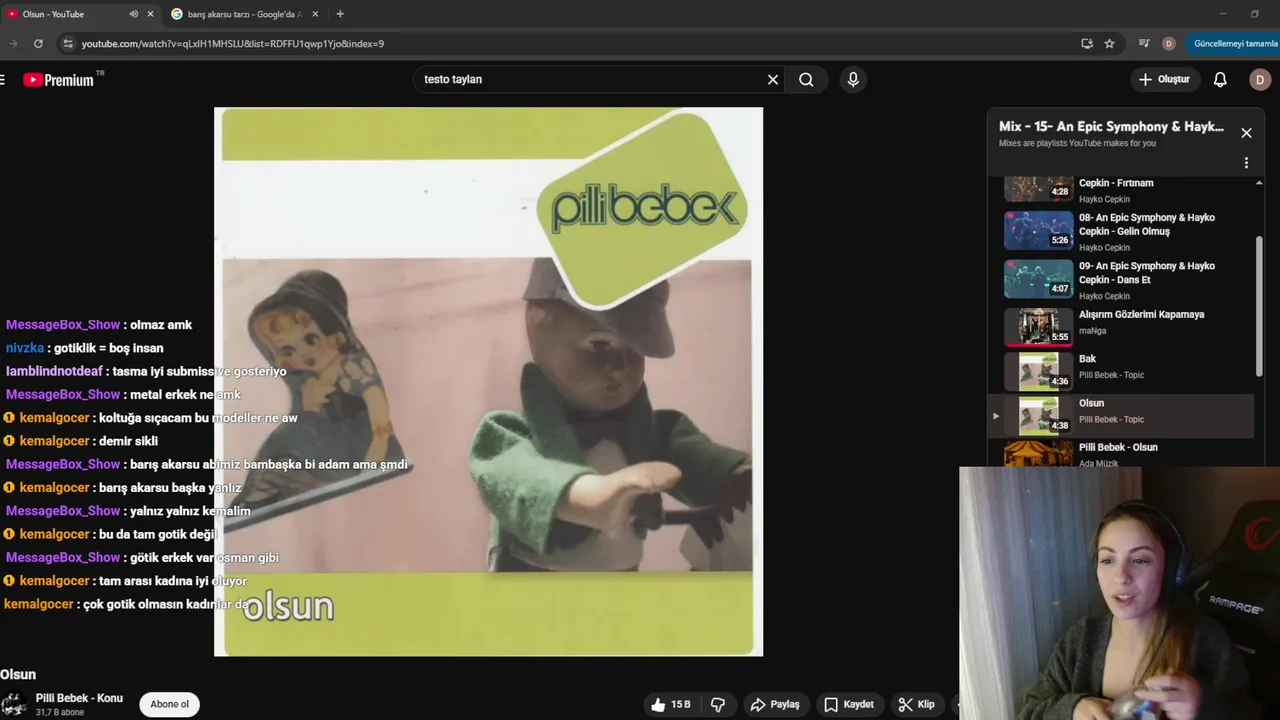The width and height of the screenshot is (1280, 720).
Task: Reload the page with the refresh icon
Action: pos(38,43)
